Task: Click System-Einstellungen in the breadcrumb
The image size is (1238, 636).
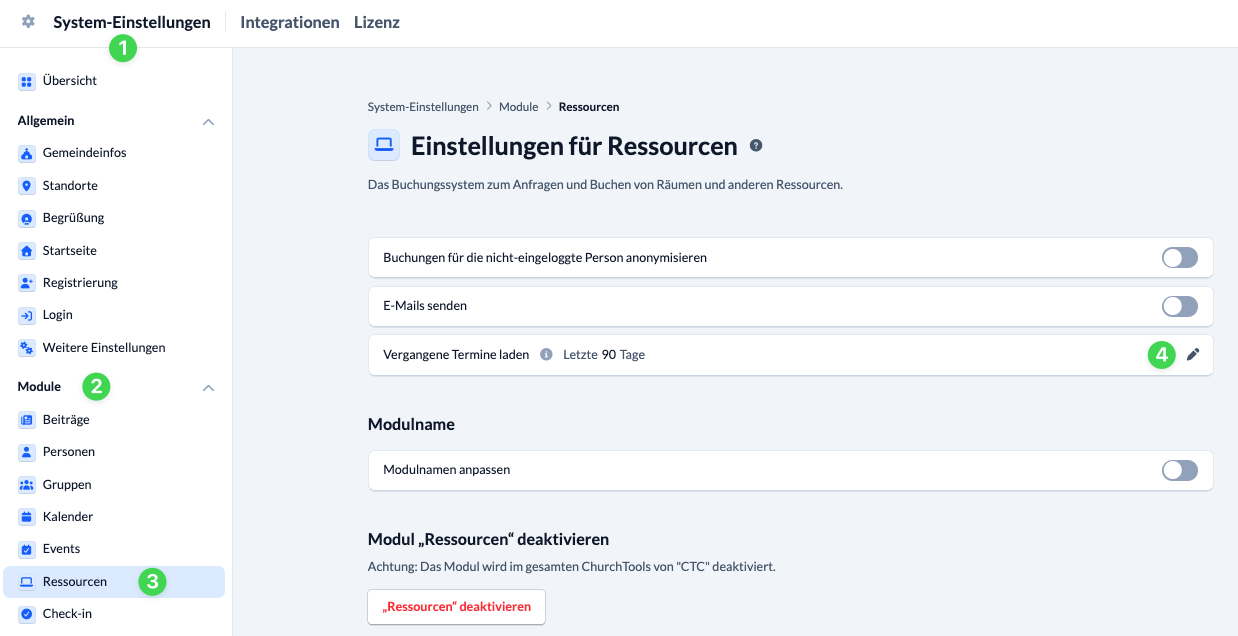Action: pos(423,107)
